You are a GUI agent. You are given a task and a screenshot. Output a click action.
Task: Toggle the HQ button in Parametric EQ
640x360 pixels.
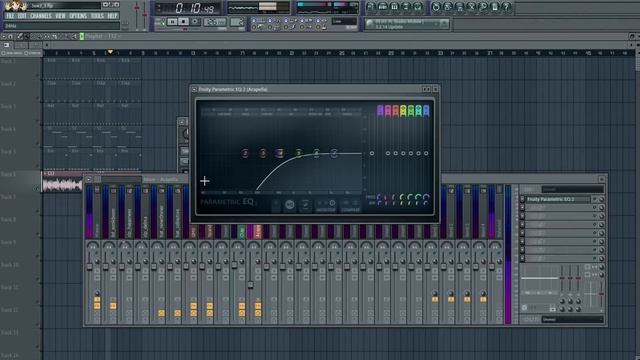tap(290, 205)
